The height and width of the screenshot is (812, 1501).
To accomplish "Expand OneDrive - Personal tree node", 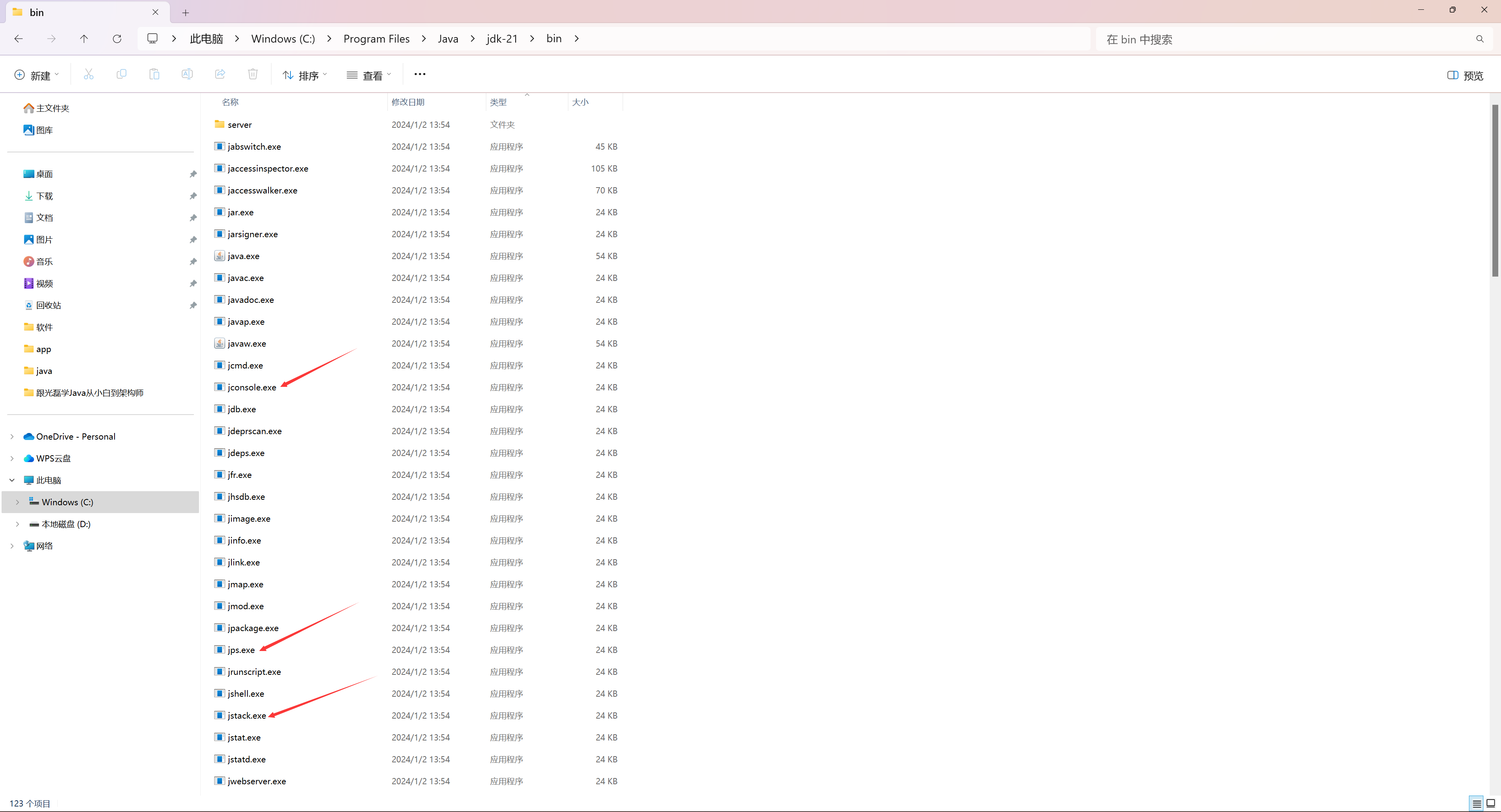I will [x=12, y=436].
